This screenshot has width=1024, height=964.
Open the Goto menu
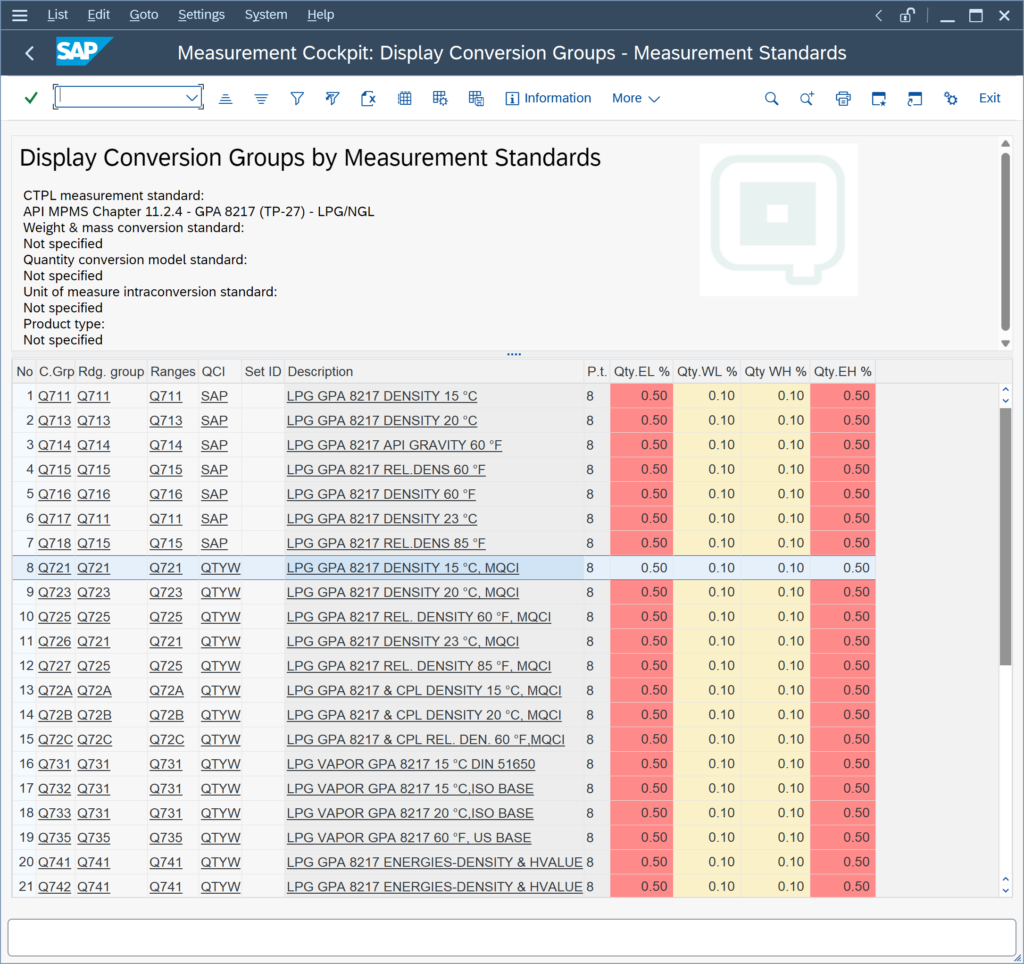(x=144, y=14)
